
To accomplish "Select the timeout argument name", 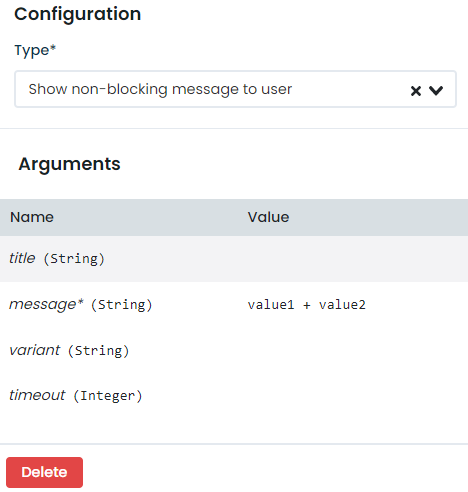I will click(37, 395).
